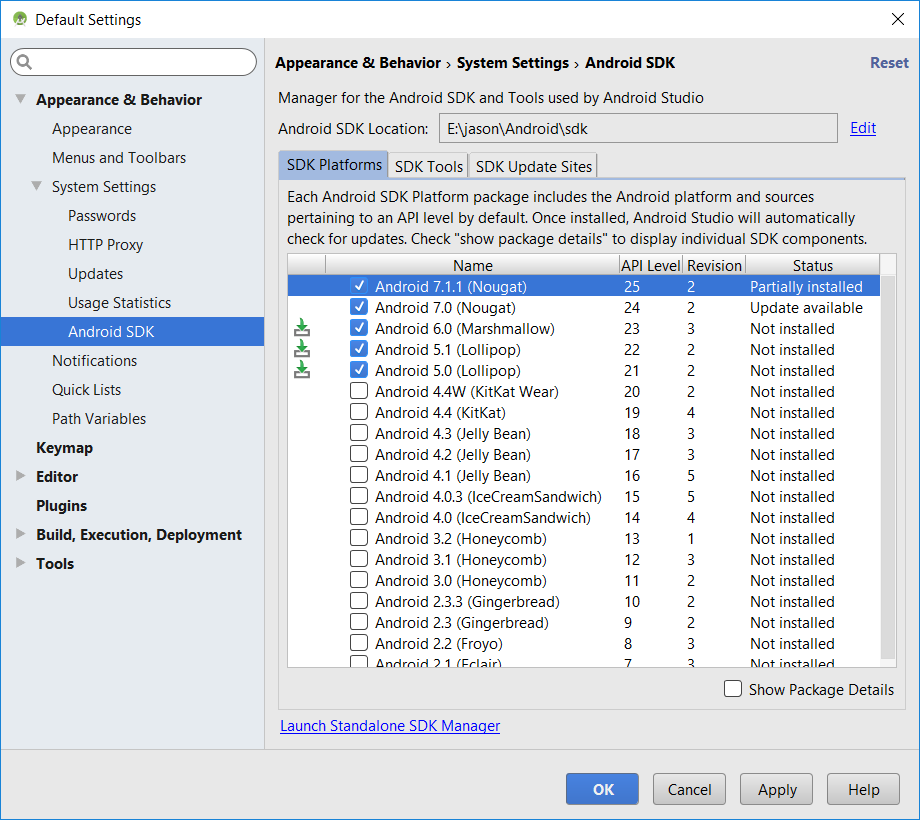This screenshot has height=820, width=920.
Task: Select Path Variables in settings tree
Action: tap(99, 418)
